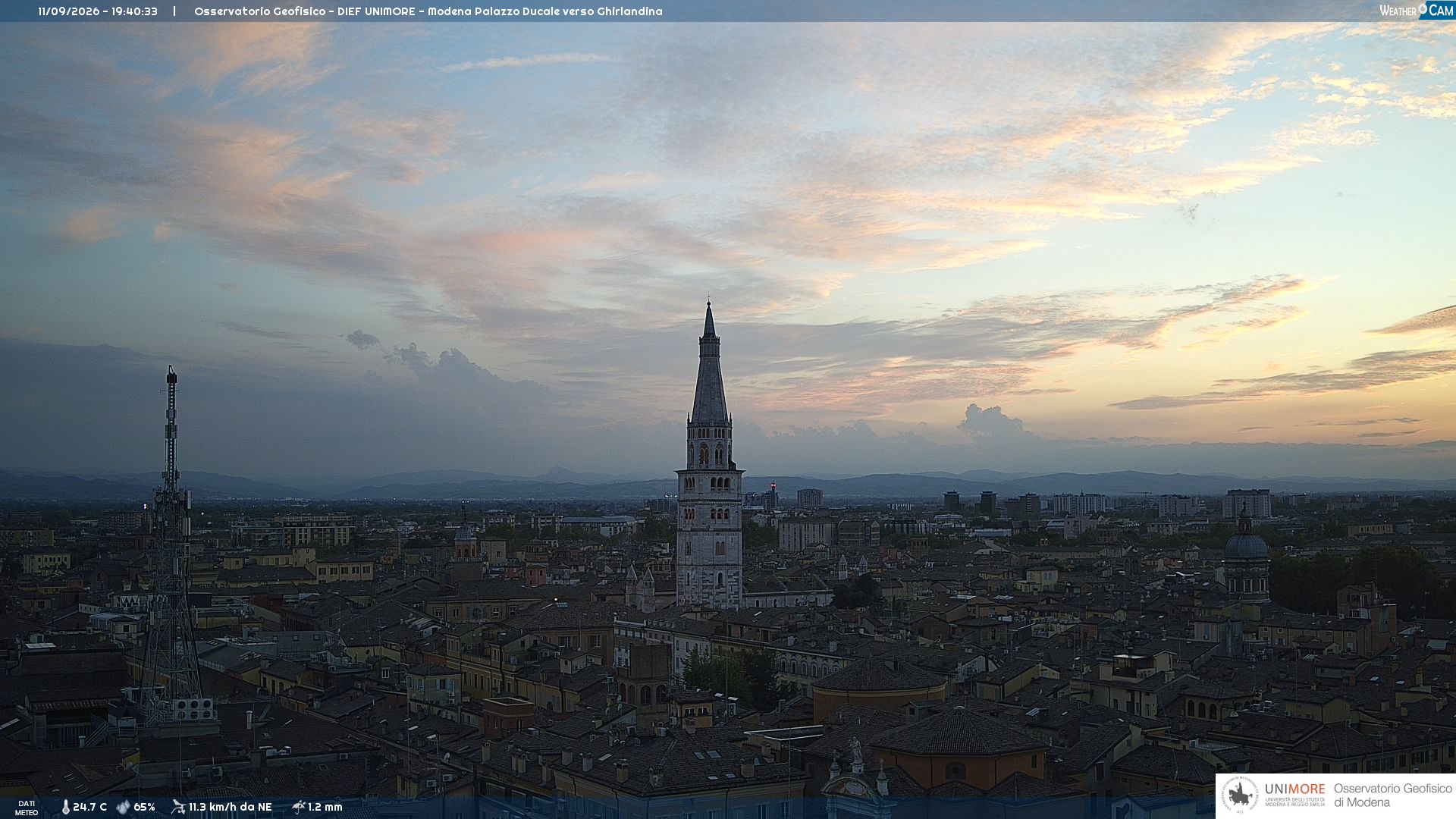
Task: Click the 11/09/2026 - 19:40:33 timestamp
Action: coord(98,11)
